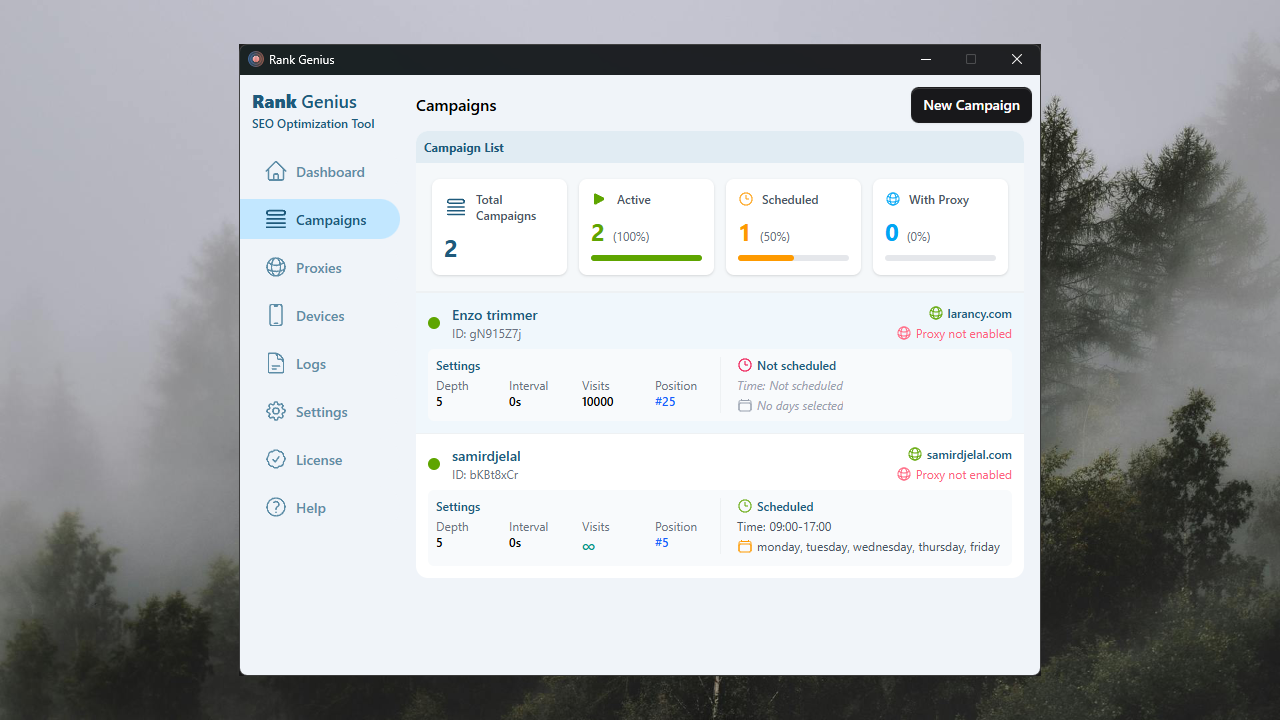The height and width of the screenshot is (720, 1280).
Task: Click the Active campaigns green progress bar
Action: (x=646, y=258)
